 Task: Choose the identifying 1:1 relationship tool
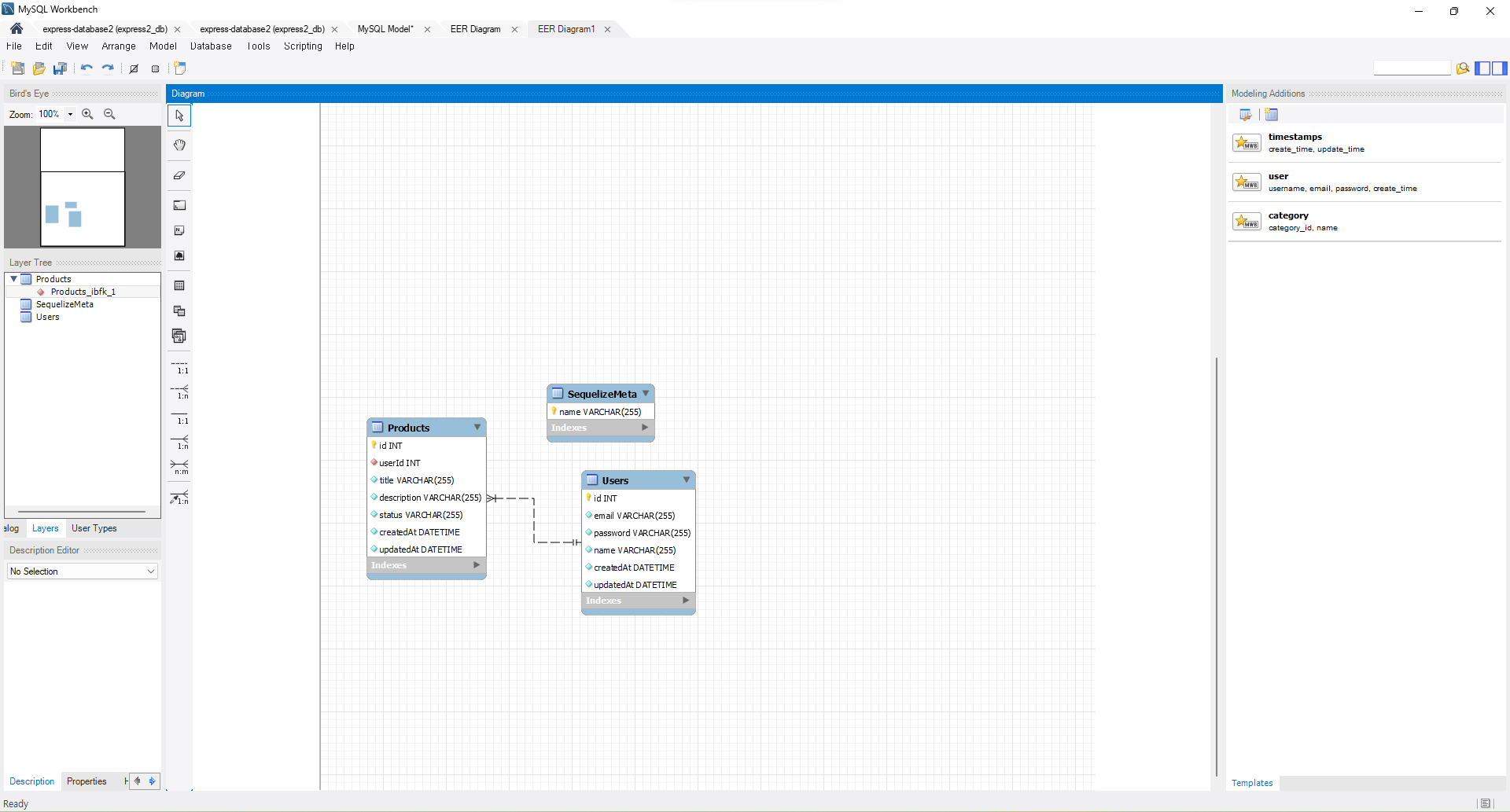click(x=179, y=417)
